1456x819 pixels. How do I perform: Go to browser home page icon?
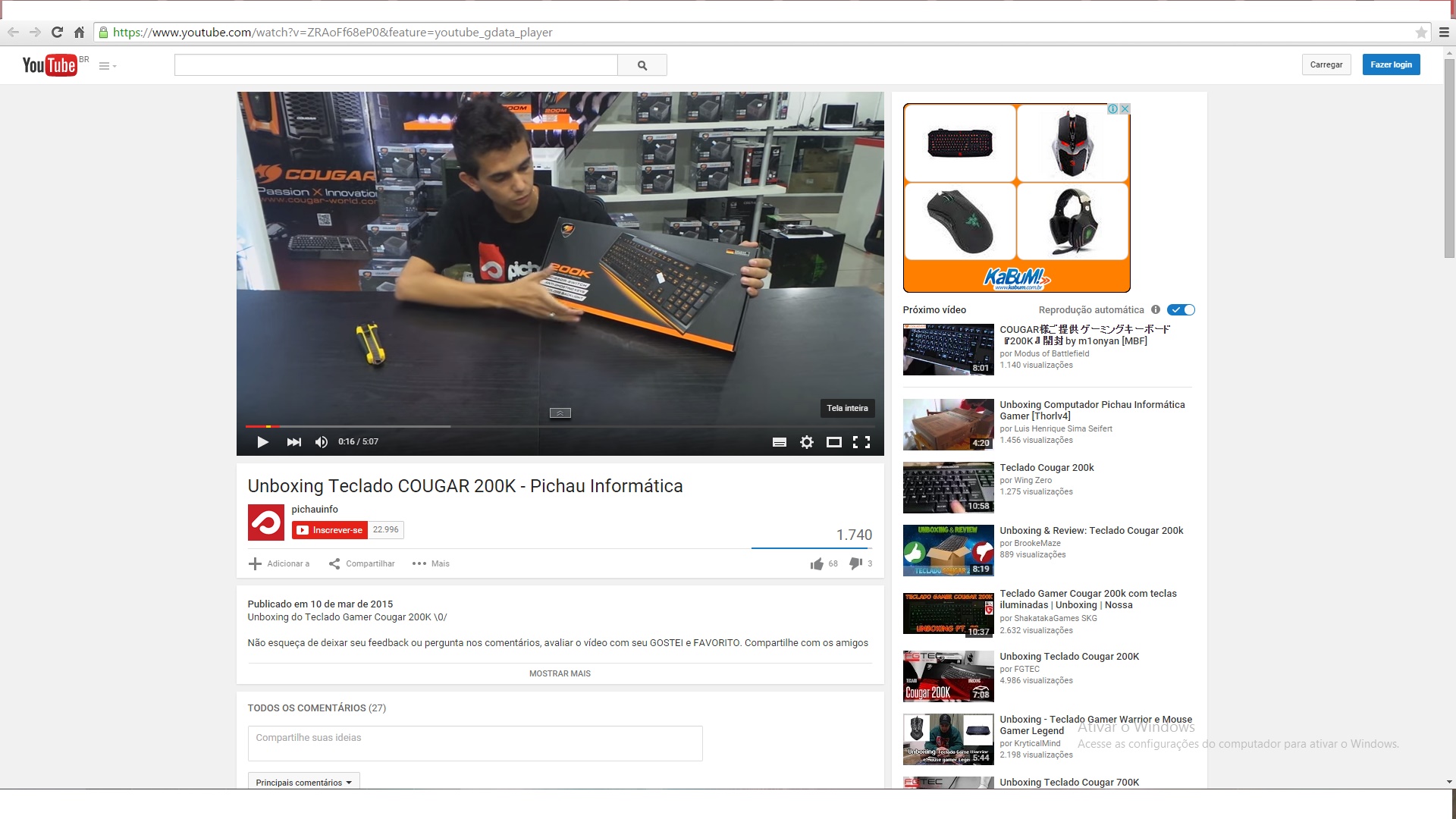click(79, 32)
